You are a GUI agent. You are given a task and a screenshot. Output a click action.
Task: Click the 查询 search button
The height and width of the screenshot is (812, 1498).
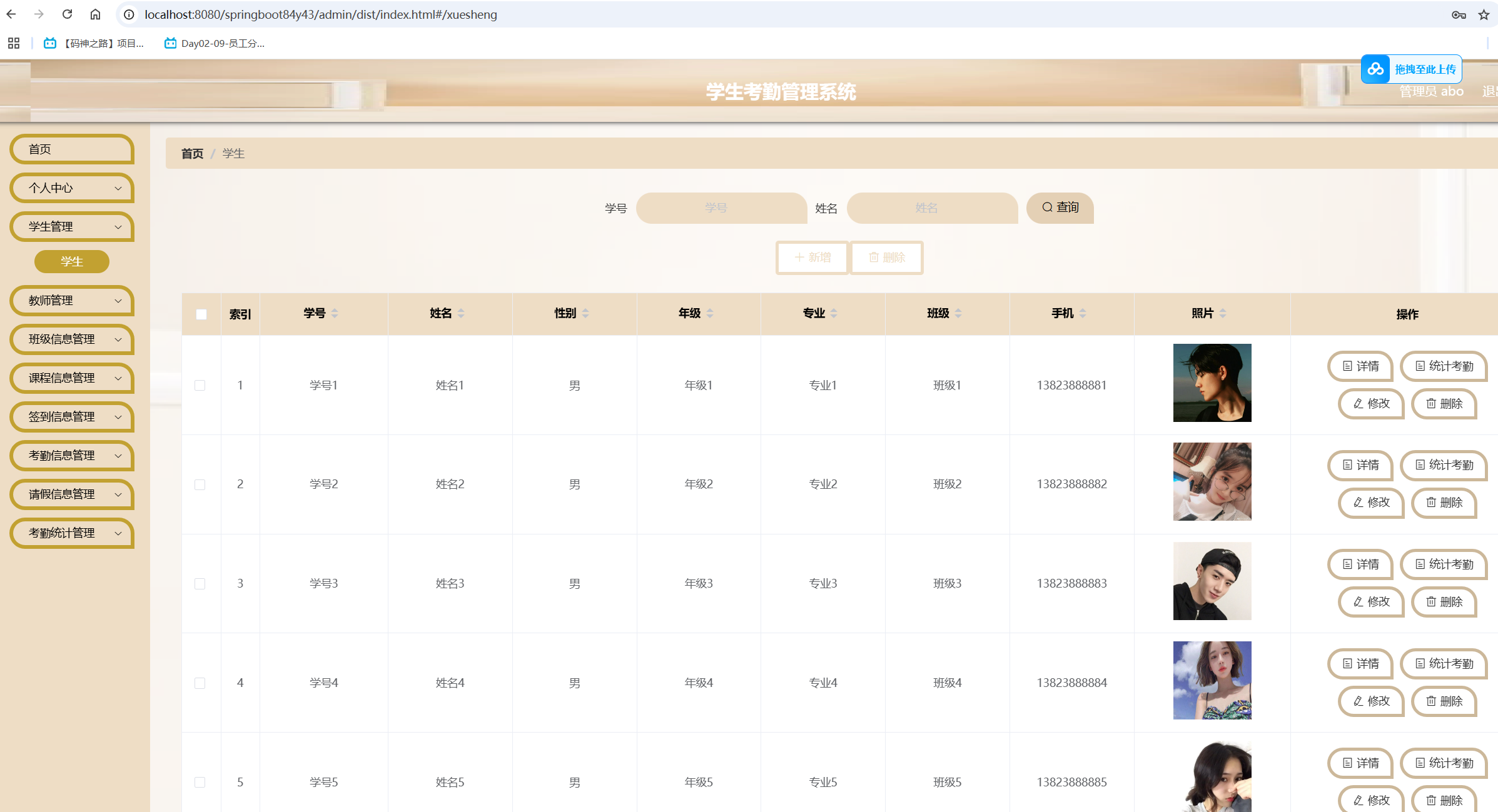pyautogui.click(x=1060, y=208)
